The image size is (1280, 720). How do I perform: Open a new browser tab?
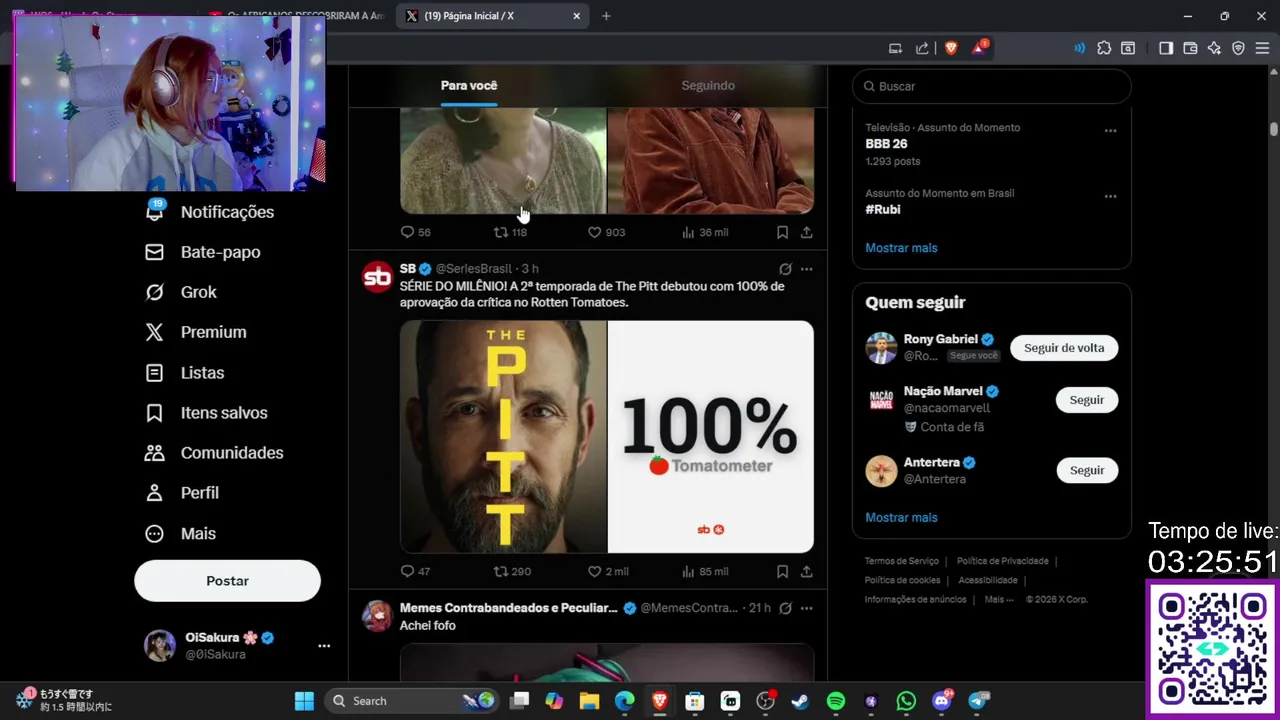(606, 16)
